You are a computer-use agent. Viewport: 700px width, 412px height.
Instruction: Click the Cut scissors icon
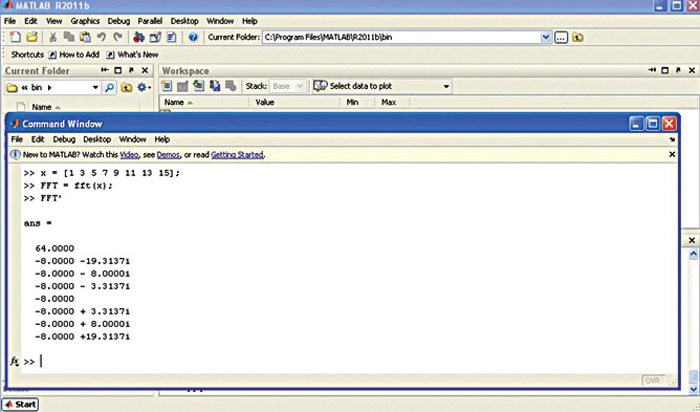point(52,37)
